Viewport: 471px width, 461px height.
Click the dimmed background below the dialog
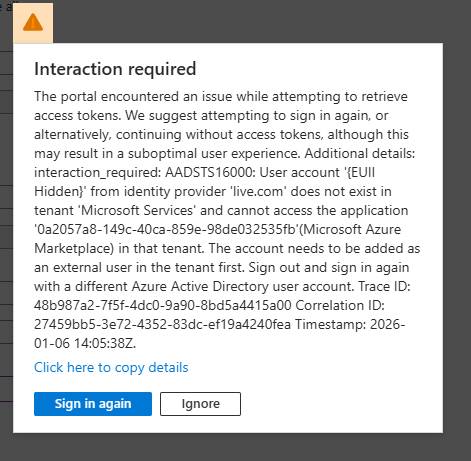click(x=233, y=447)
